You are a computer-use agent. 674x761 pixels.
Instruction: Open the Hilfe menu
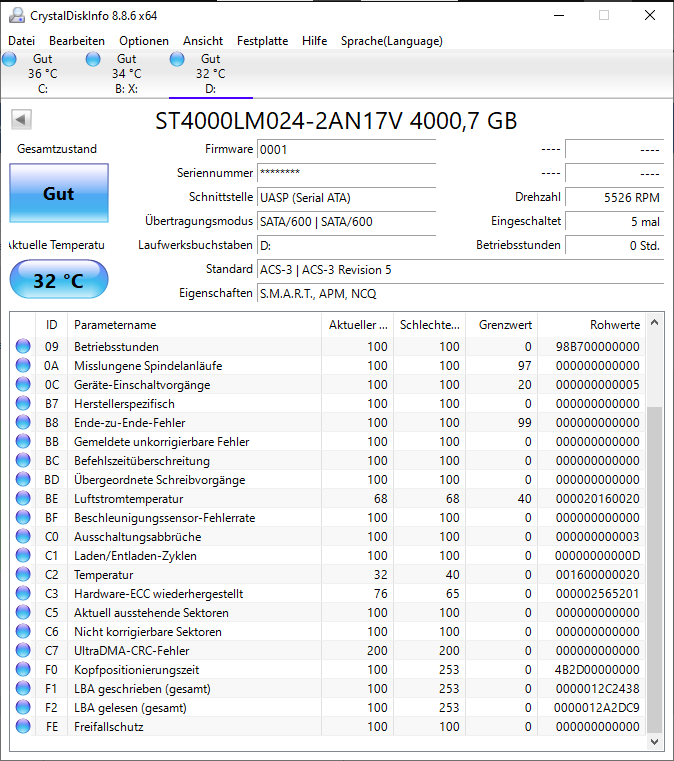pyautogui.click(x=314, y=41)
